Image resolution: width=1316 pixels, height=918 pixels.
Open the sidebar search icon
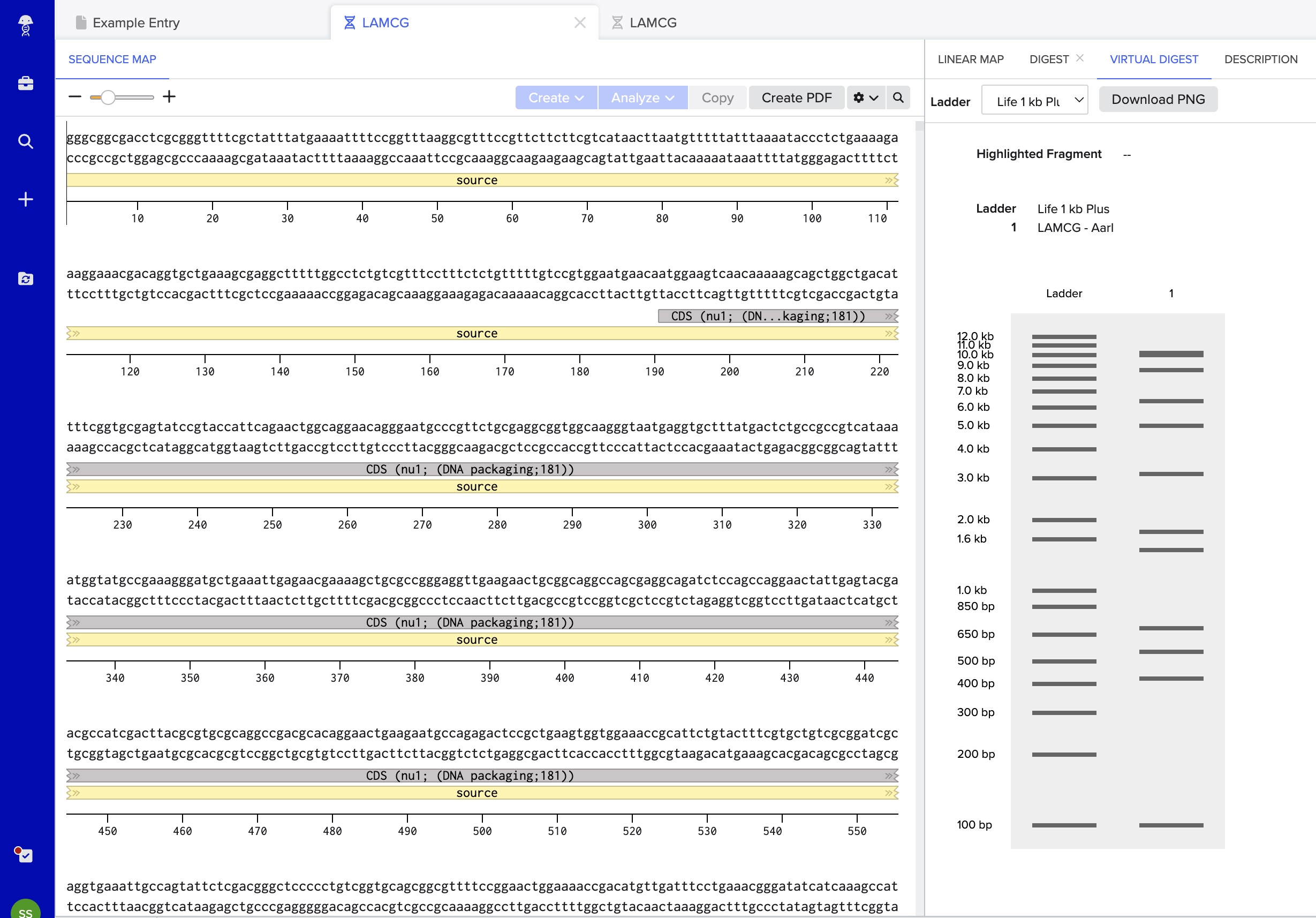[x=25, y=141]
